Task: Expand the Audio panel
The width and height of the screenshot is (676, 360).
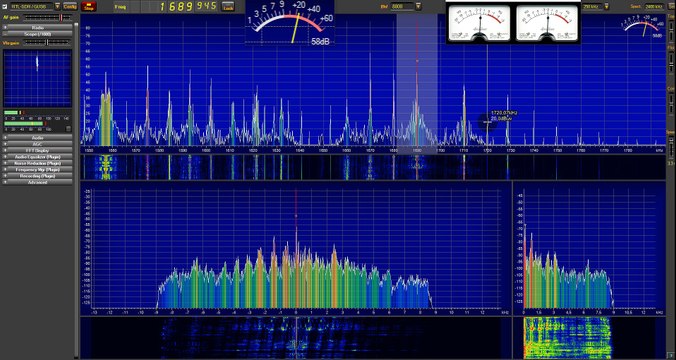Action: 38,138
